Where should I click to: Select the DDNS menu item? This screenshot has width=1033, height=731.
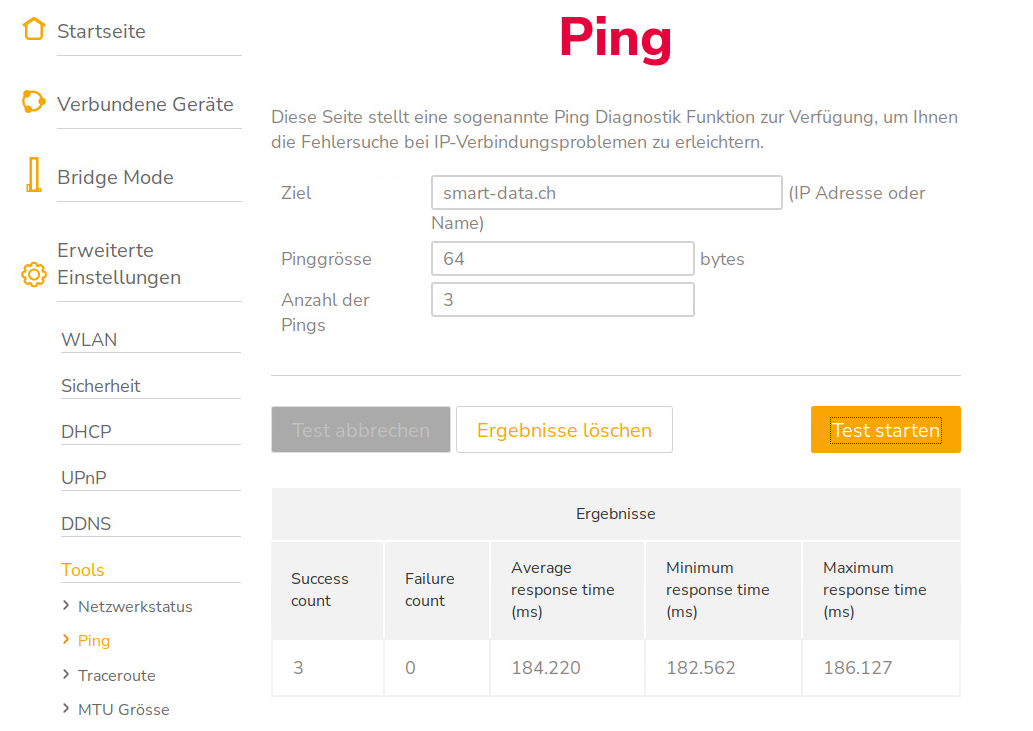click(86, 524)
